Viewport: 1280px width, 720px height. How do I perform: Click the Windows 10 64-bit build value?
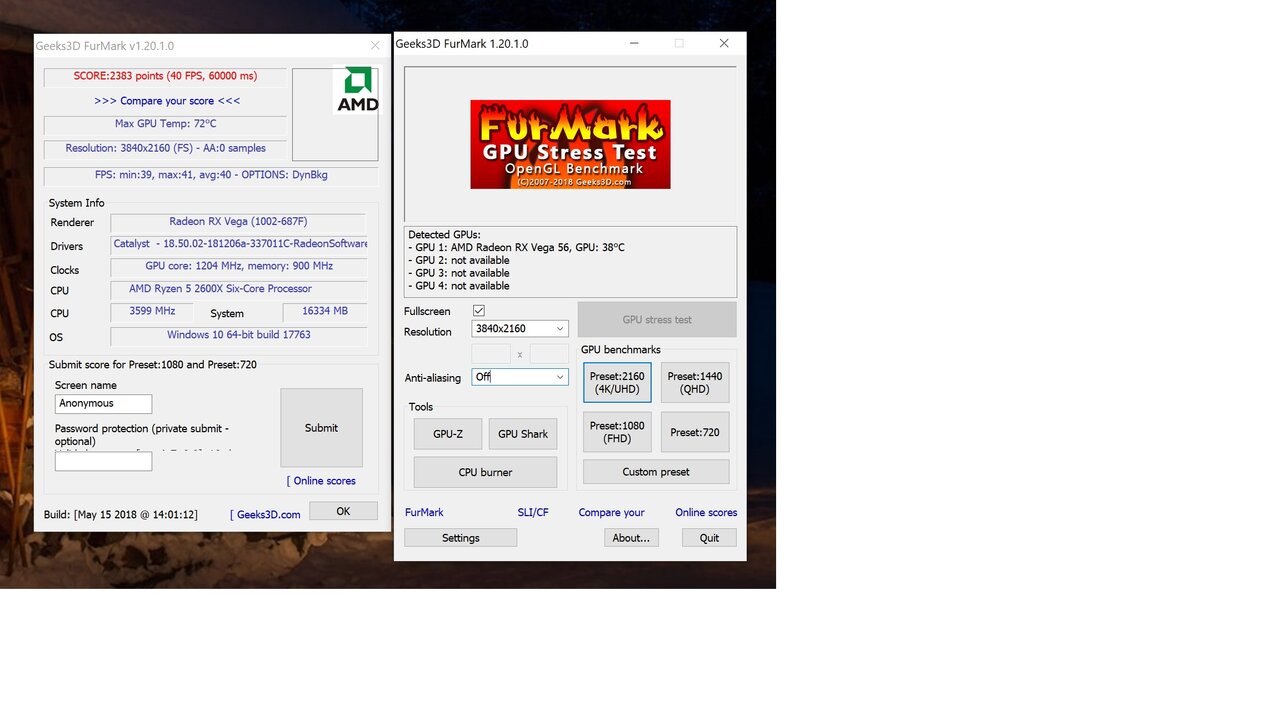click(x=238, y=335)
